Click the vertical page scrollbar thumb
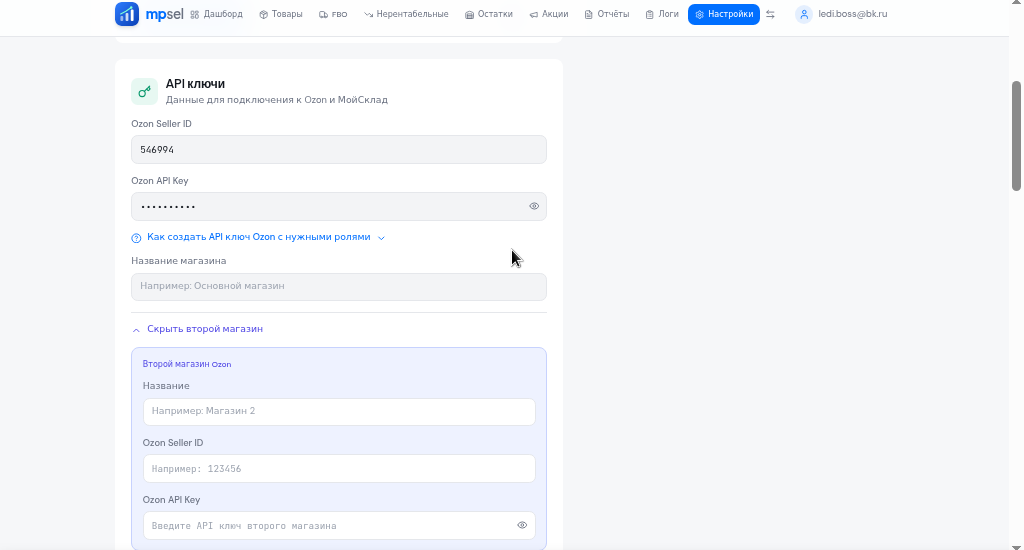The height and width of the screenshot is (550, 1024). [1016, 136]
